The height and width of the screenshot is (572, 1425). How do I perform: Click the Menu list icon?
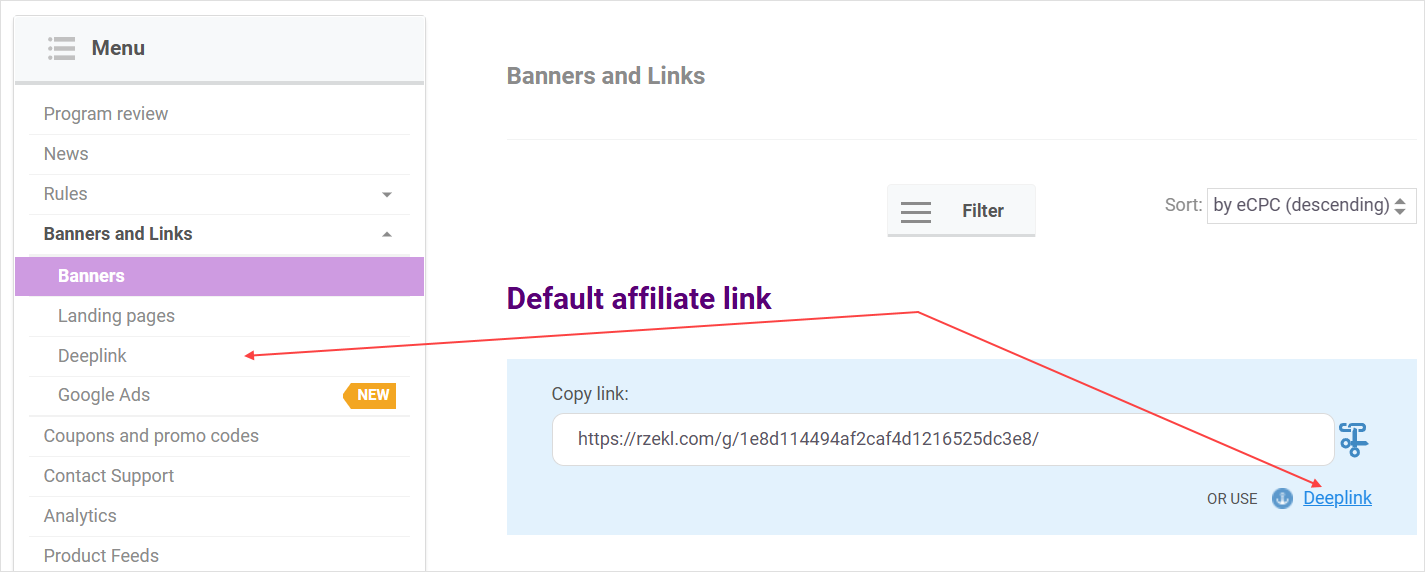(62, 48)
